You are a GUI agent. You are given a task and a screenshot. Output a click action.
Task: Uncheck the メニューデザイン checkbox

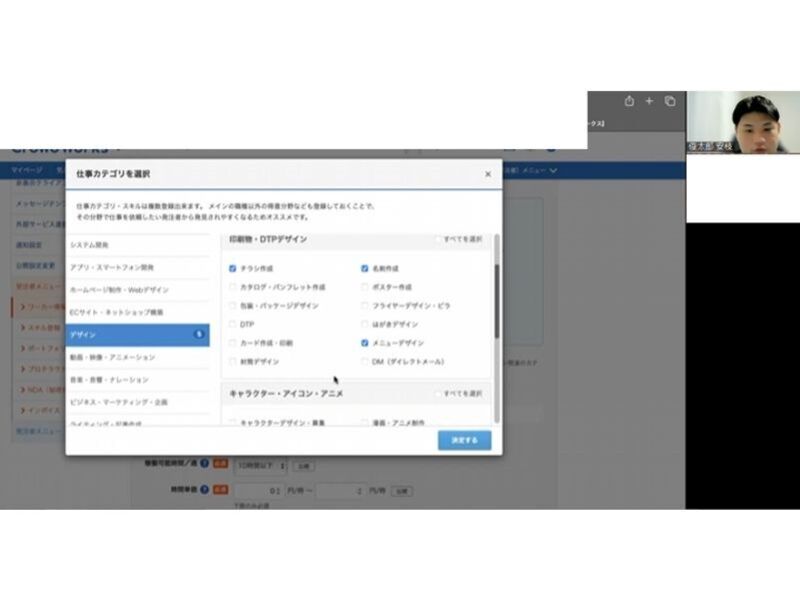(365, 342)
